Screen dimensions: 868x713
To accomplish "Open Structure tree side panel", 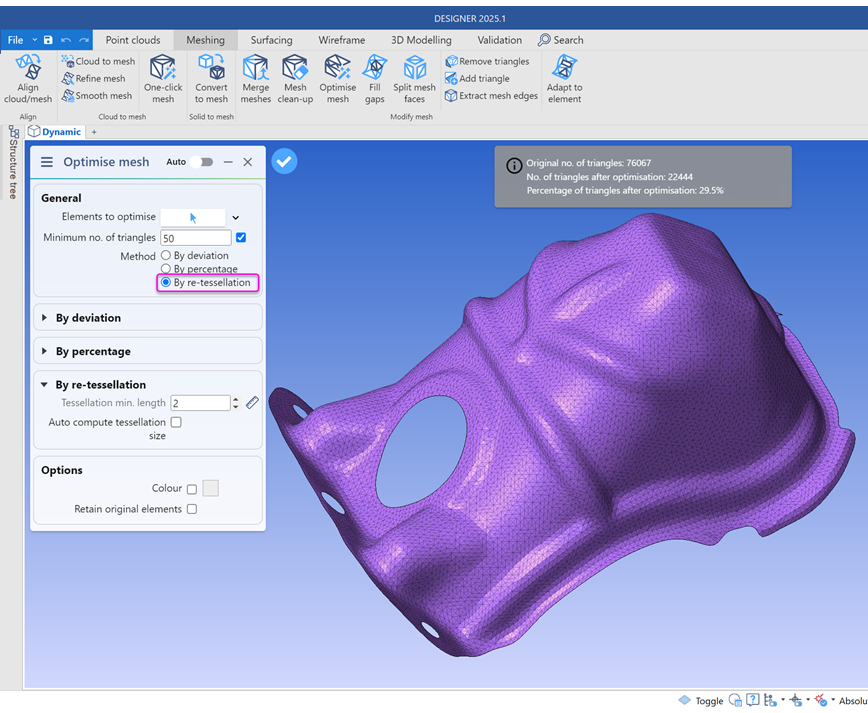I will pos(13,162).
